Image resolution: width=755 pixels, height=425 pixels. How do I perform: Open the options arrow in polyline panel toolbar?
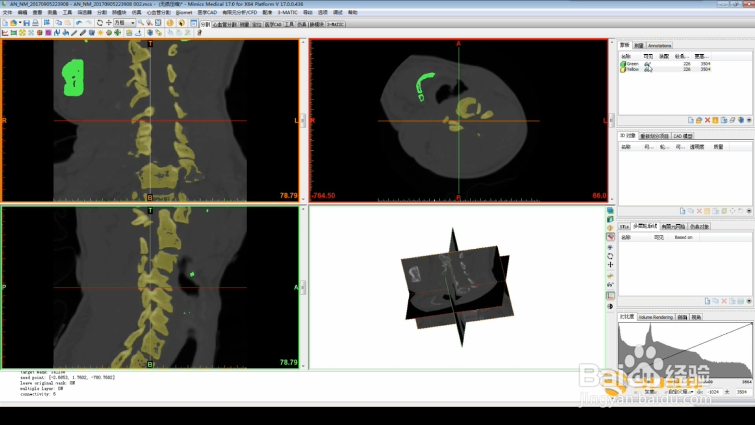(749, 301)
